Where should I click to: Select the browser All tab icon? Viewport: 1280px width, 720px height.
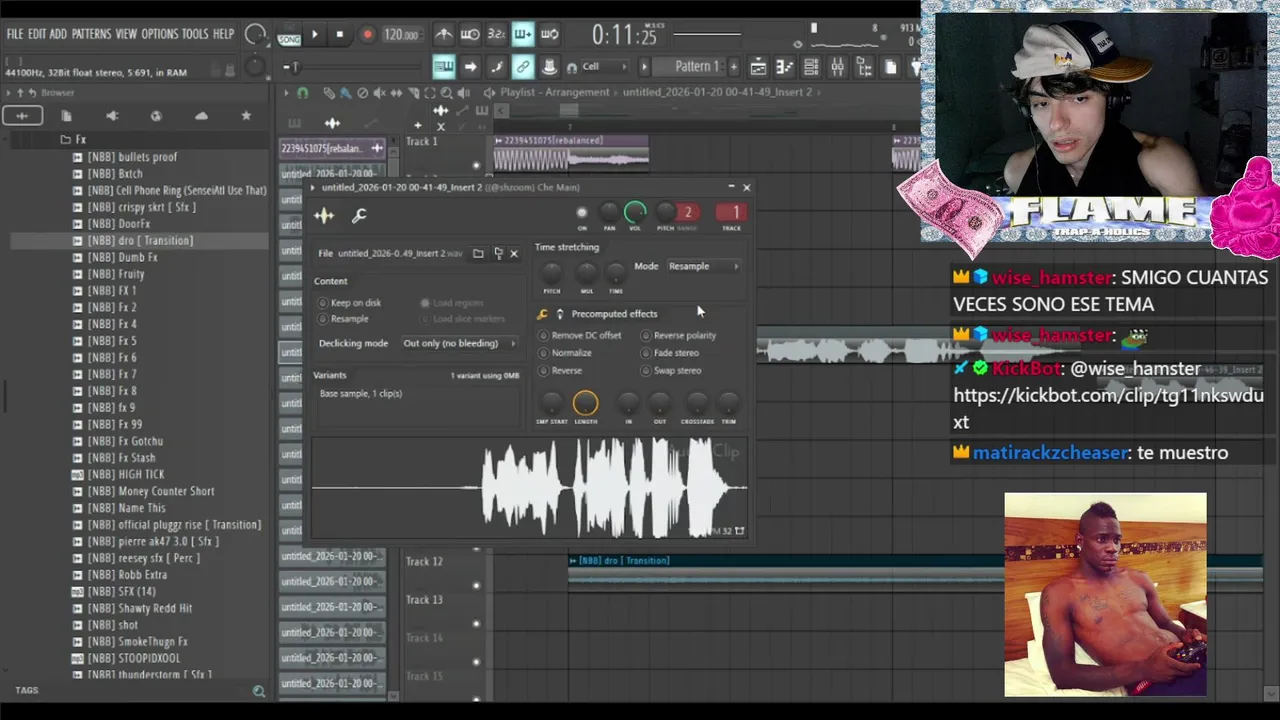click(x=22, y=116)
